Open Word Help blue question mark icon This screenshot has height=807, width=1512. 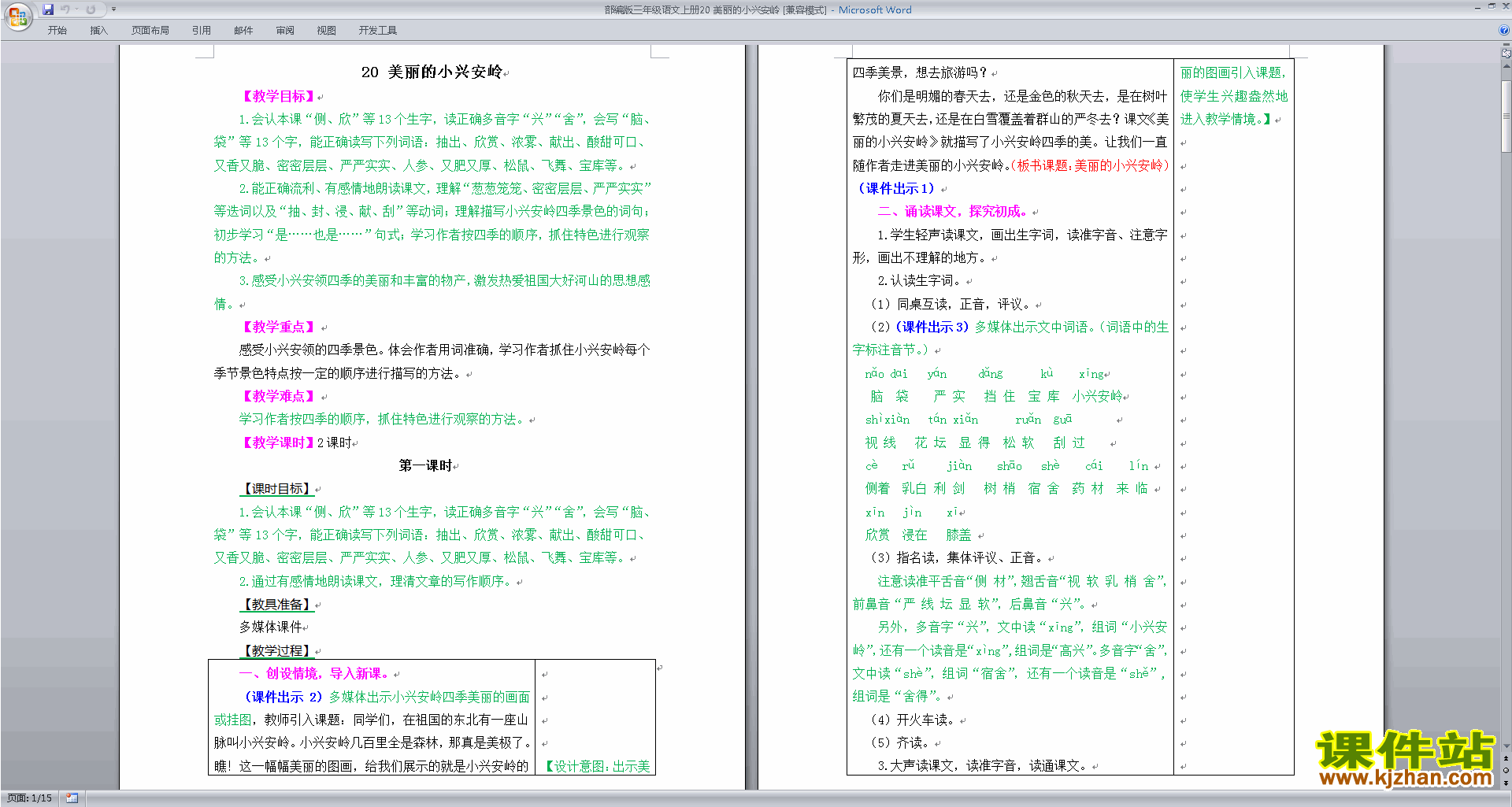1504,30
